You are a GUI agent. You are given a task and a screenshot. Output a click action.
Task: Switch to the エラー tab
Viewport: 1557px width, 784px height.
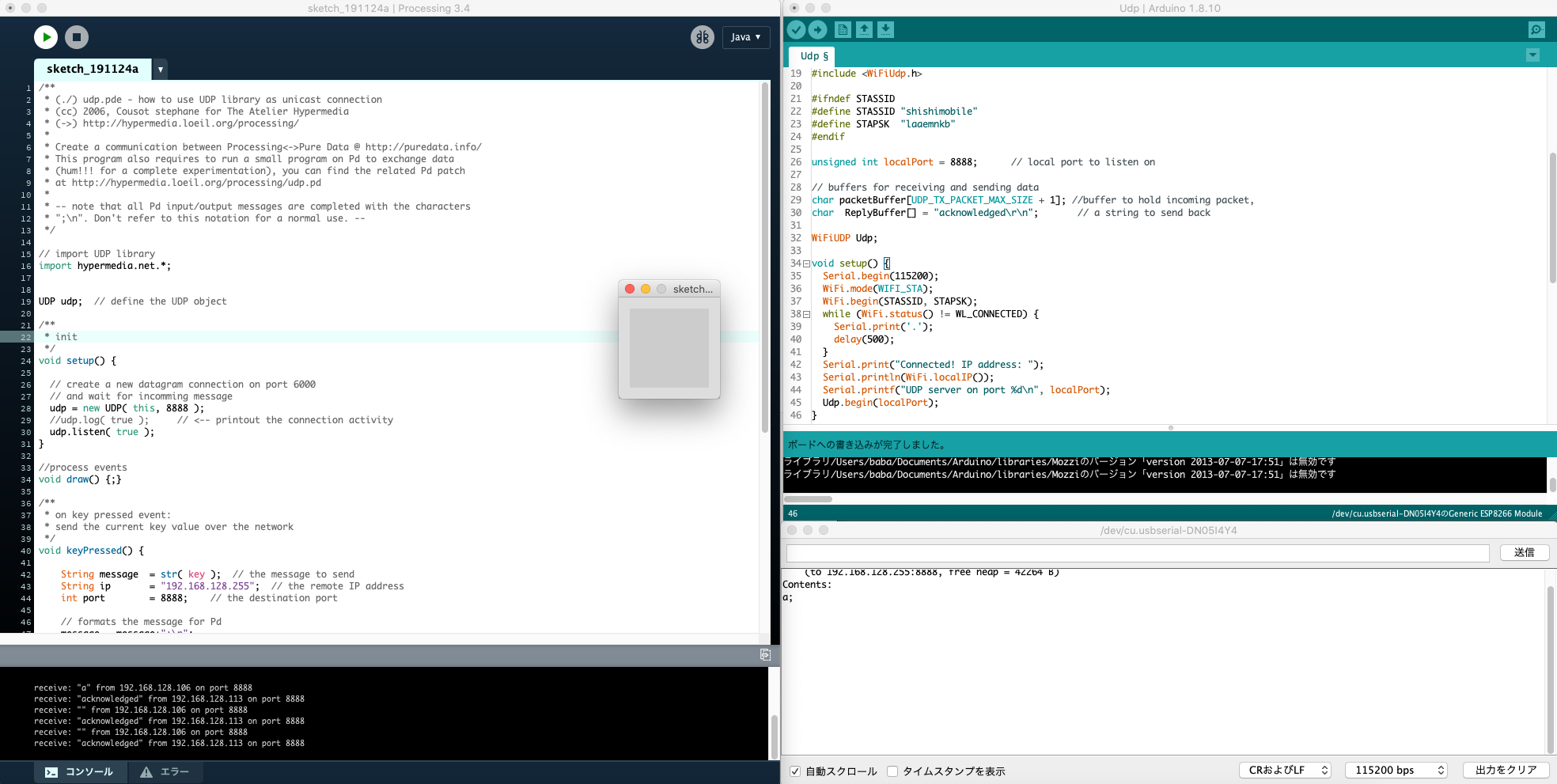coord(165,772)
